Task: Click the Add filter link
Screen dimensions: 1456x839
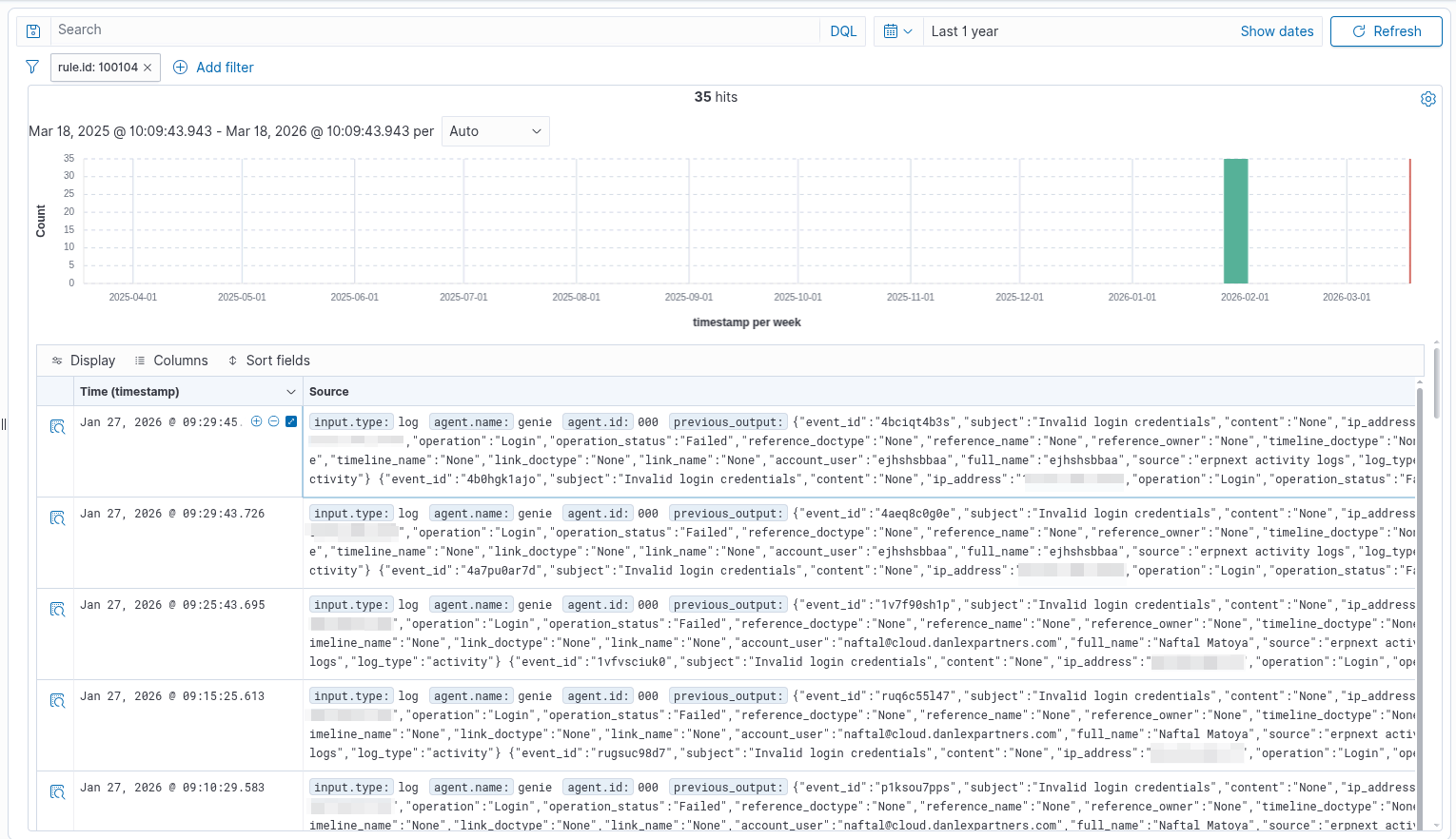Action: [214, 68]
